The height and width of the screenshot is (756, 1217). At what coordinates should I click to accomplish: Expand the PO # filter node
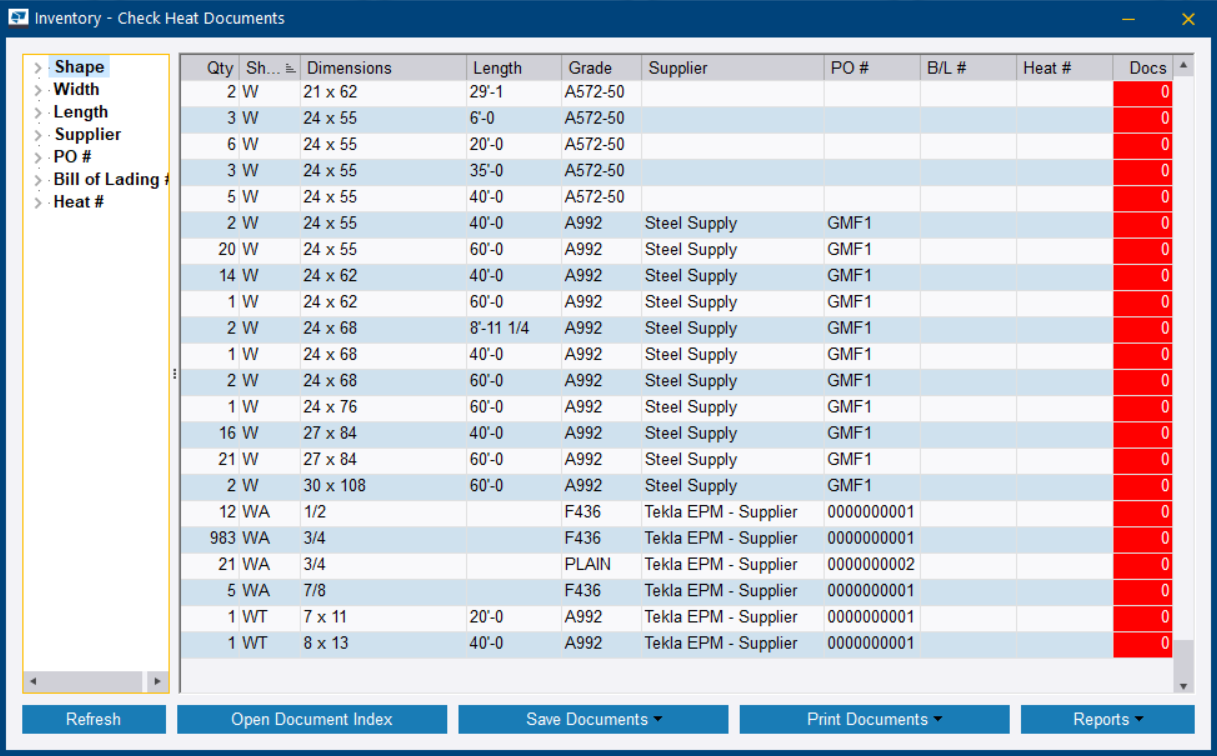click(x=37, y=157)
